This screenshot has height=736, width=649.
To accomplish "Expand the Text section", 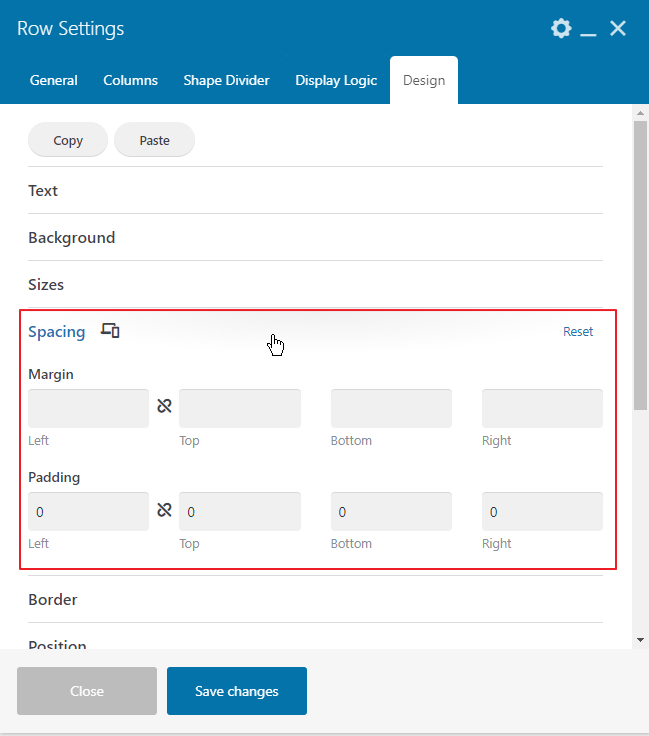I will pyautogui.click(x=315, y=191).
